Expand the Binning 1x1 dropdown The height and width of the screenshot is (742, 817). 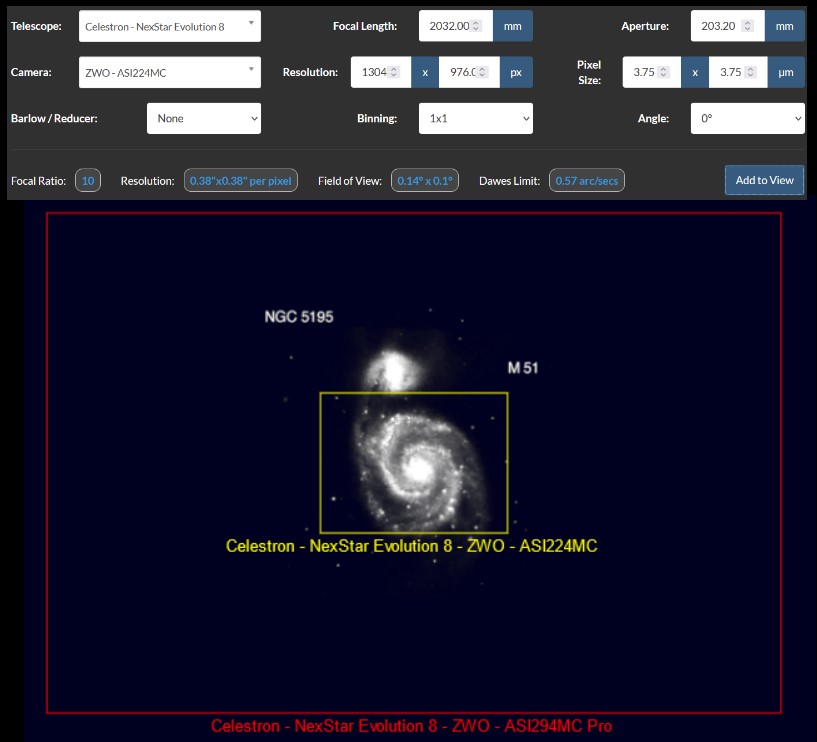coord(476,118)
